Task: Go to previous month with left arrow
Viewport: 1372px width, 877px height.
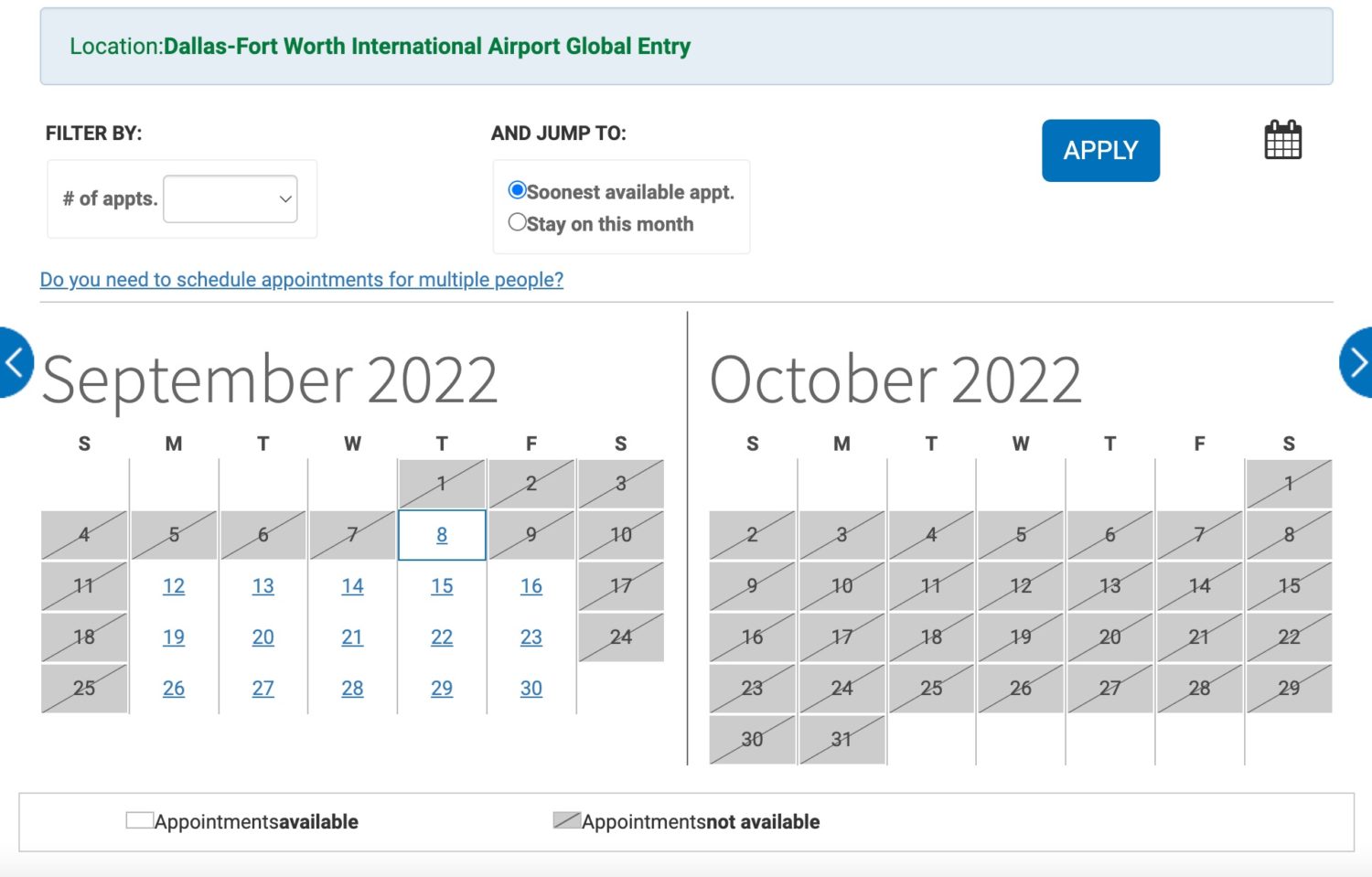Action: (x=16, y=363)
